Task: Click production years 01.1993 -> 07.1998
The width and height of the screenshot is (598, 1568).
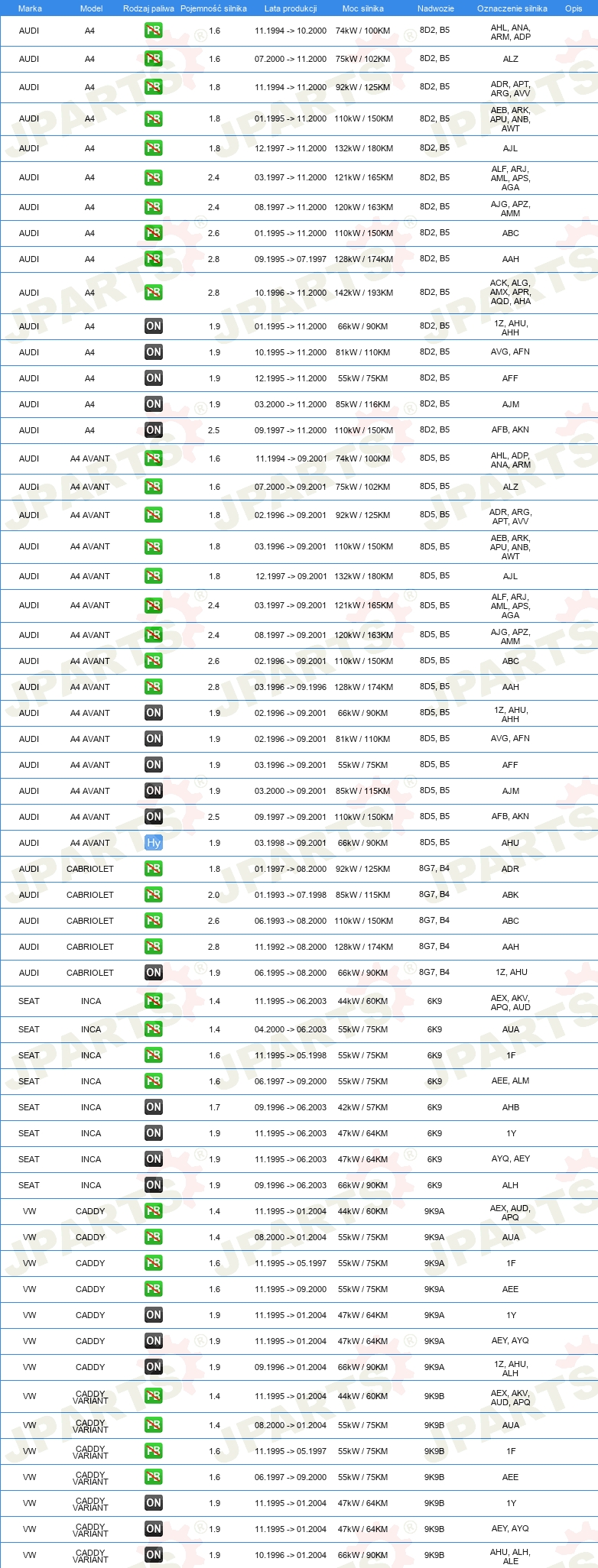Action: tap(291, 895)
